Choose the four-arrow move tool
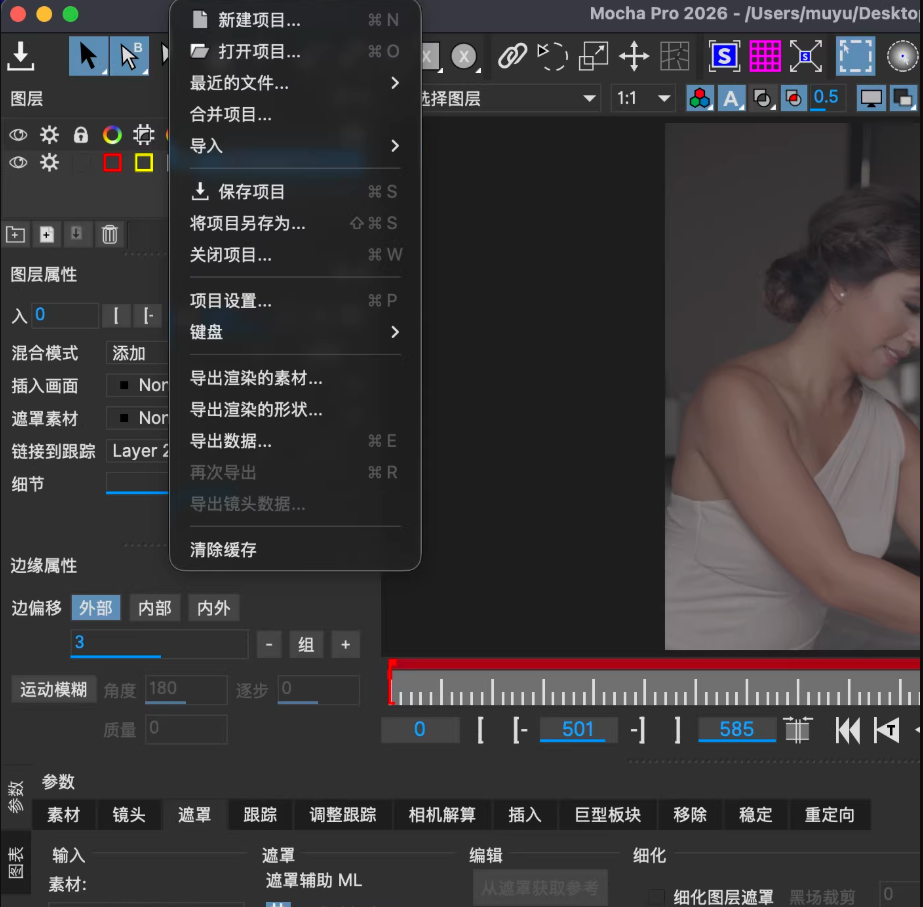Image resolution: width=923 pixels, height=907 pixels. pyautogui.click(x=634, y=56)
